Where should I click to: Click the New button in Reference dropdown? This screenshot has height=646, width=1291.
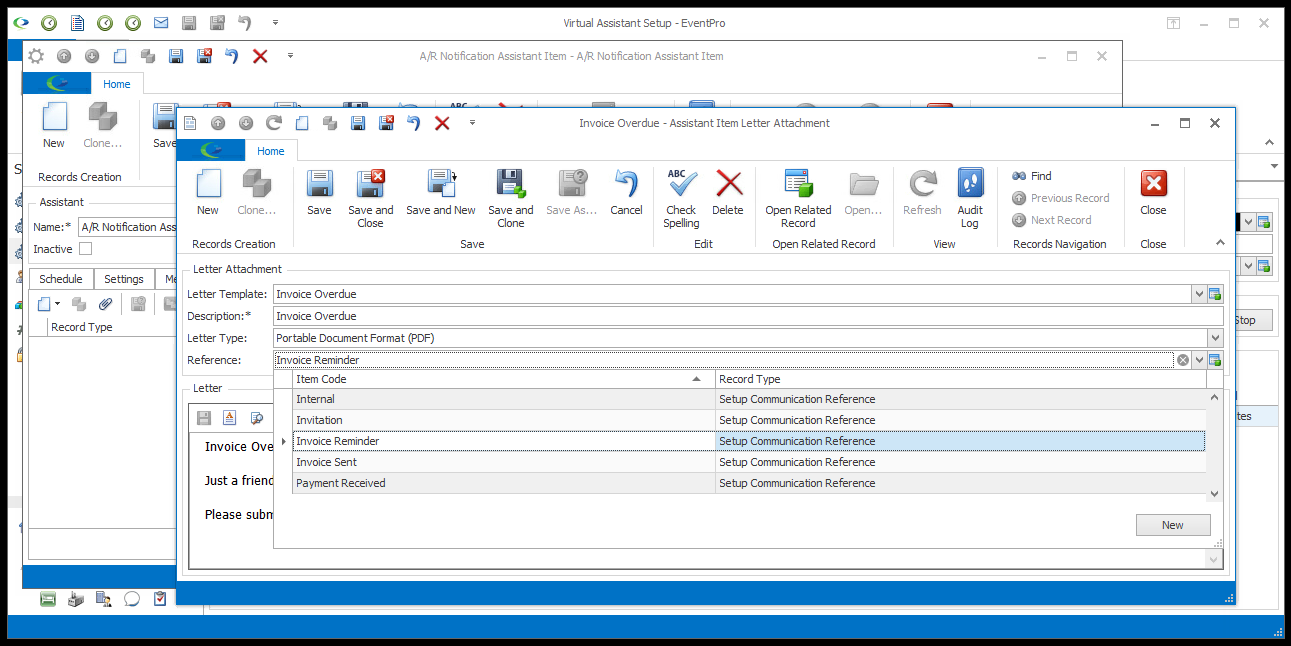click(1173, 525)
